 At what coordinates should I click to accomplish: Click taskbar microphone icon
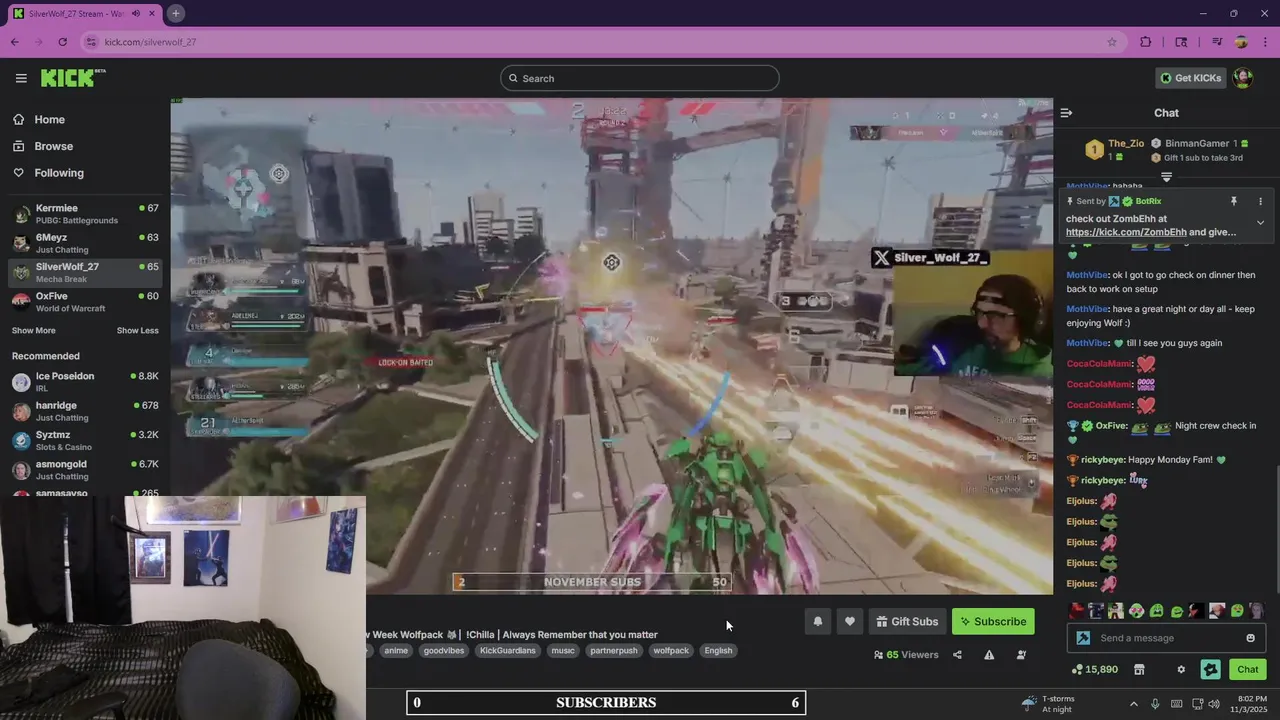[x=1155, y=703]
